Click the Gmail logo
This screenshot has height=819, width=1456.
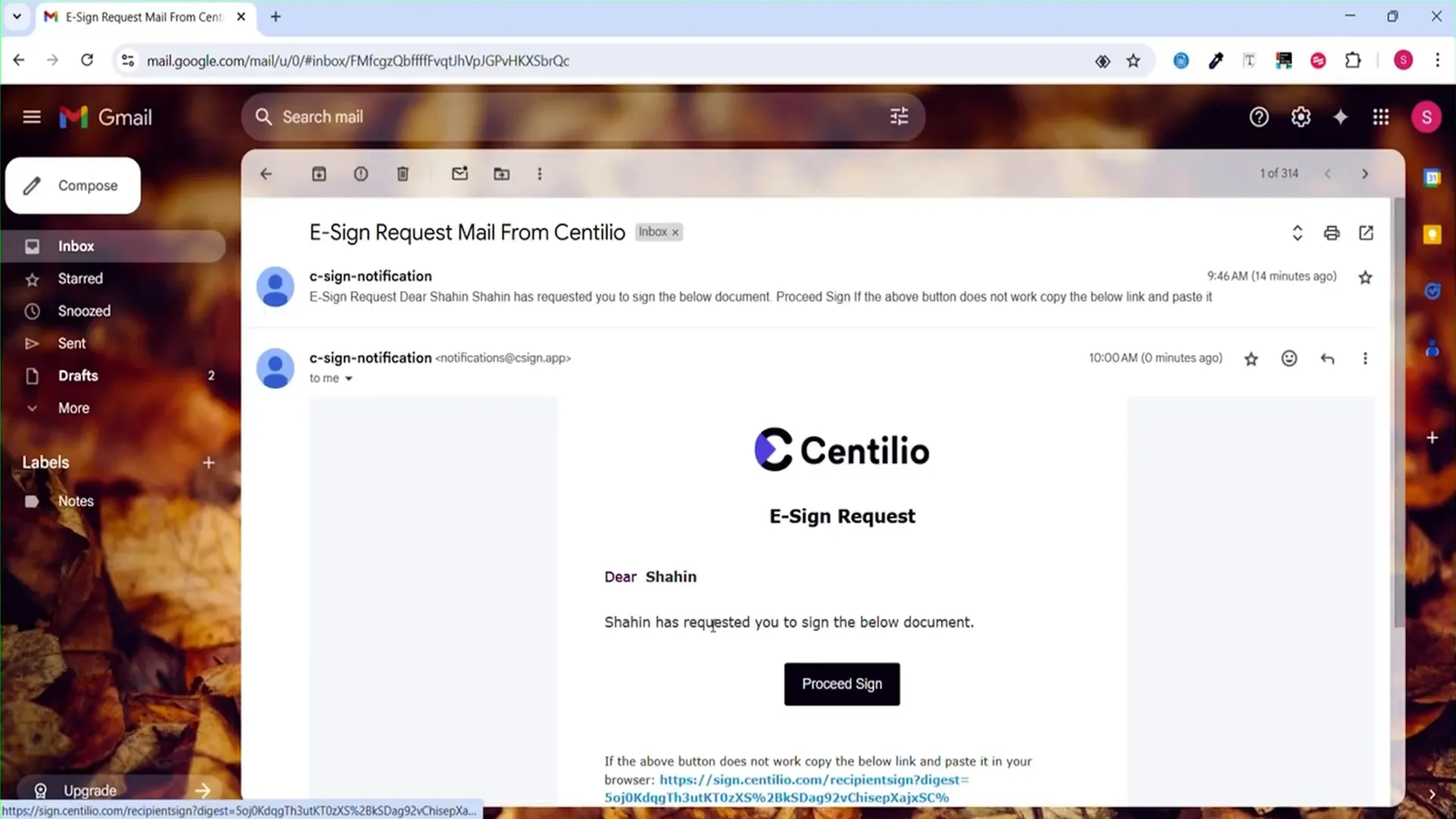coord(106,117)
